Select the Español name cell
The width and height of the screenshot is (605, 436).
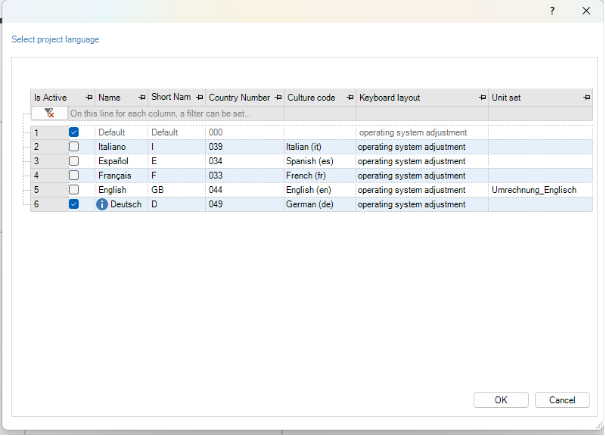pyautogui.click(x=121, y=161)
